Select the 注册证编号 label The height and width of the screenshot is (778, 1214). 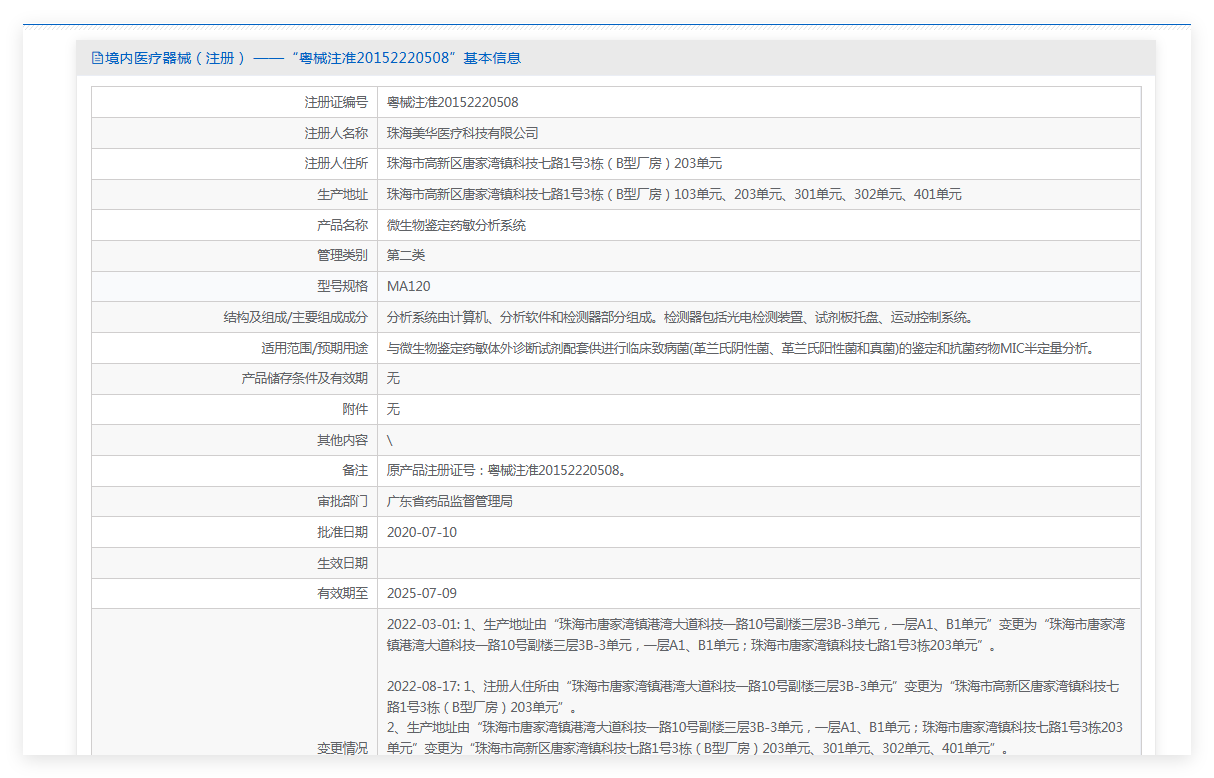click(x=336, y=102)
